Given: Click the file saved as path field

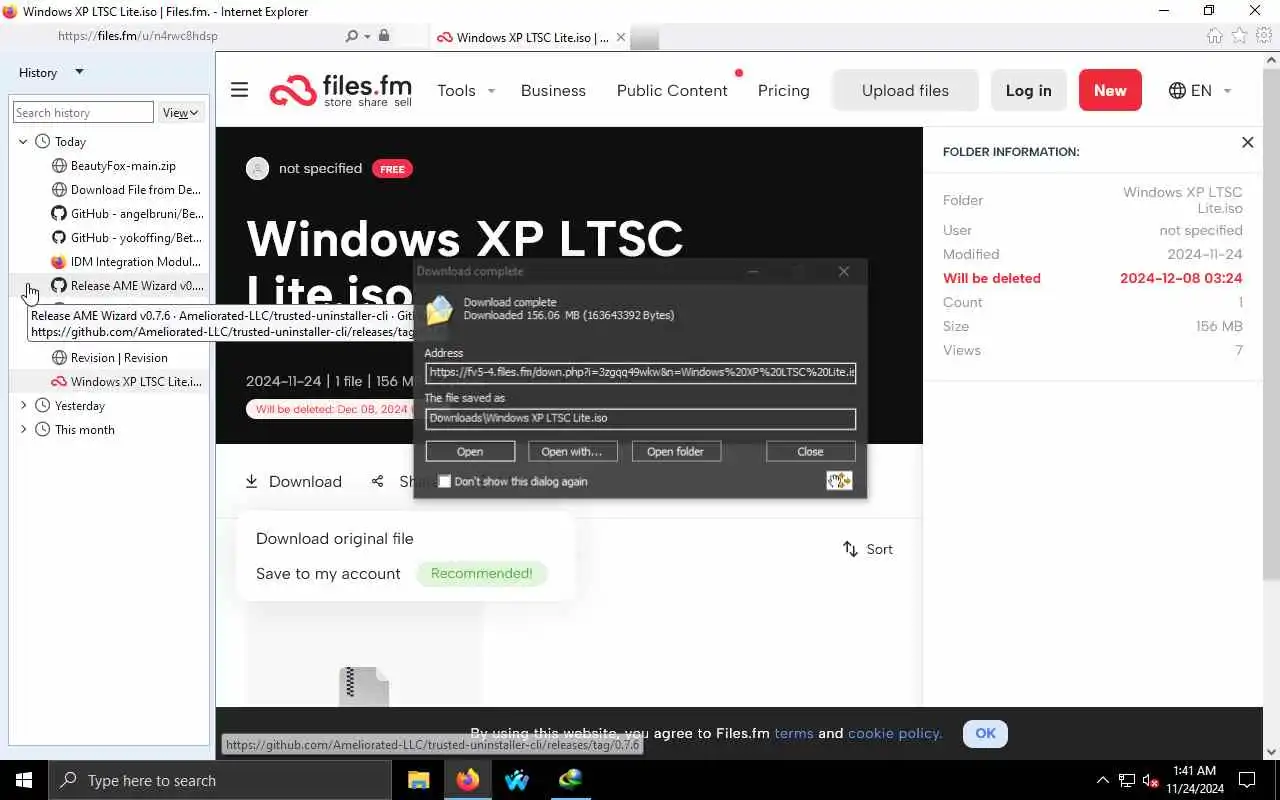Looking at the screenshot, I should (x=640, y=419).
